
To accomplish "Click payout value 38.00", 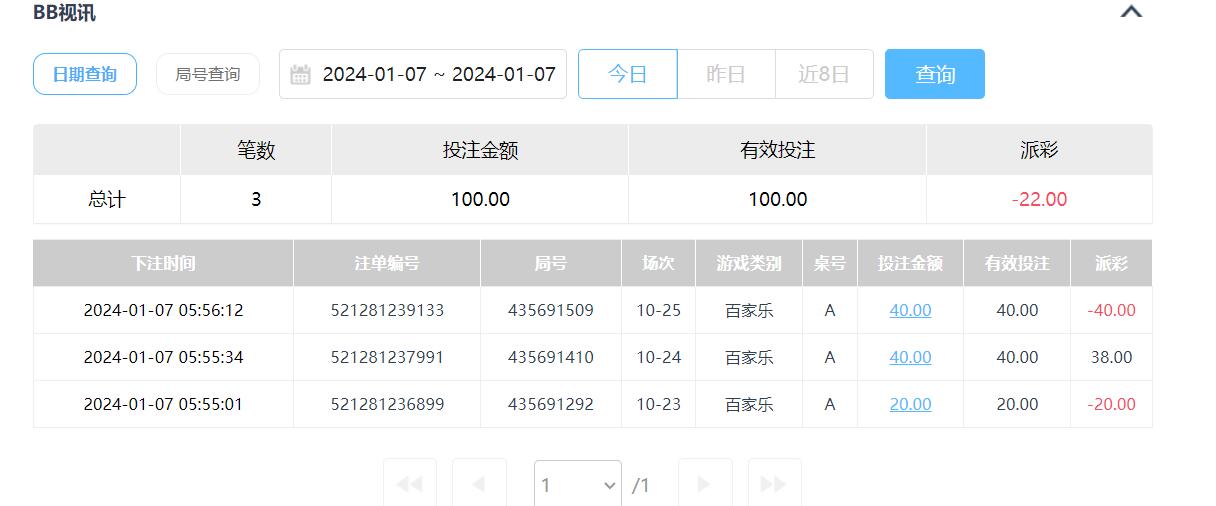I will [1111, 357].
